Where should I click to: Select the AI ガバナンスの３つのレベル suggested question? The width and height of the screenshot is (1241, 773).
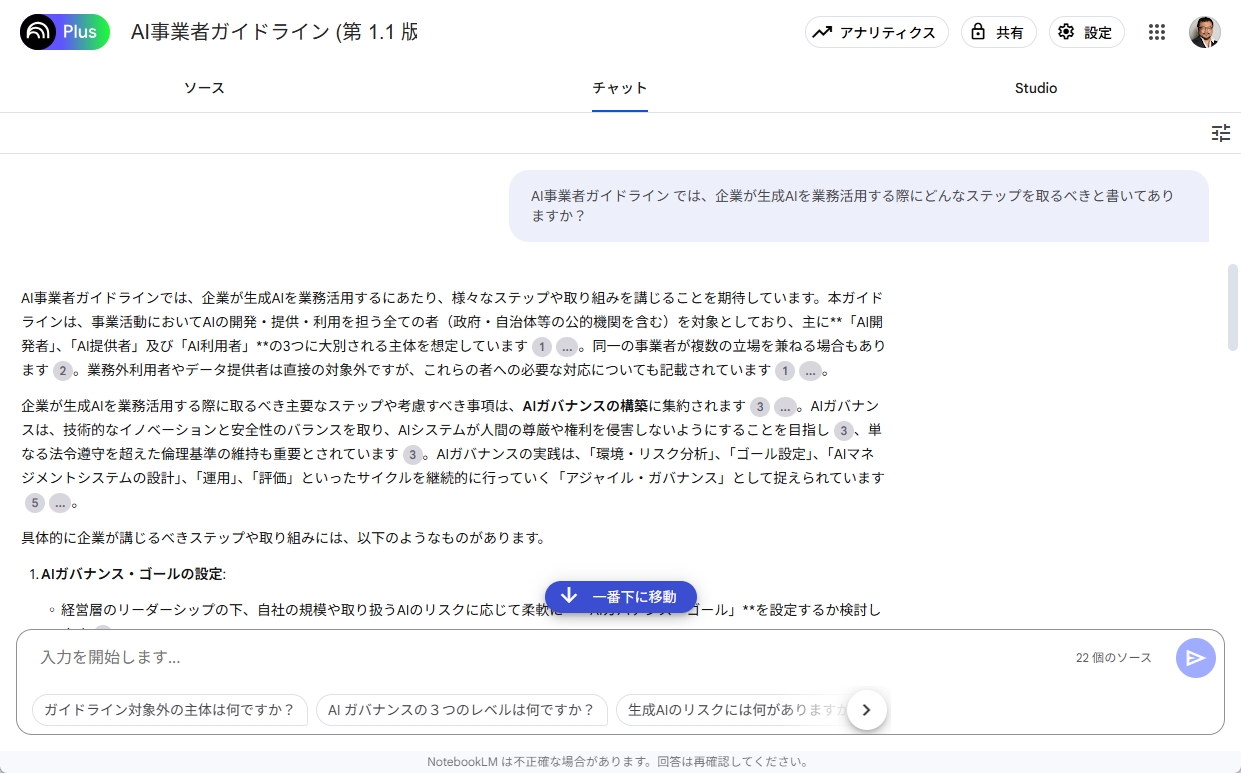point(462,710)
